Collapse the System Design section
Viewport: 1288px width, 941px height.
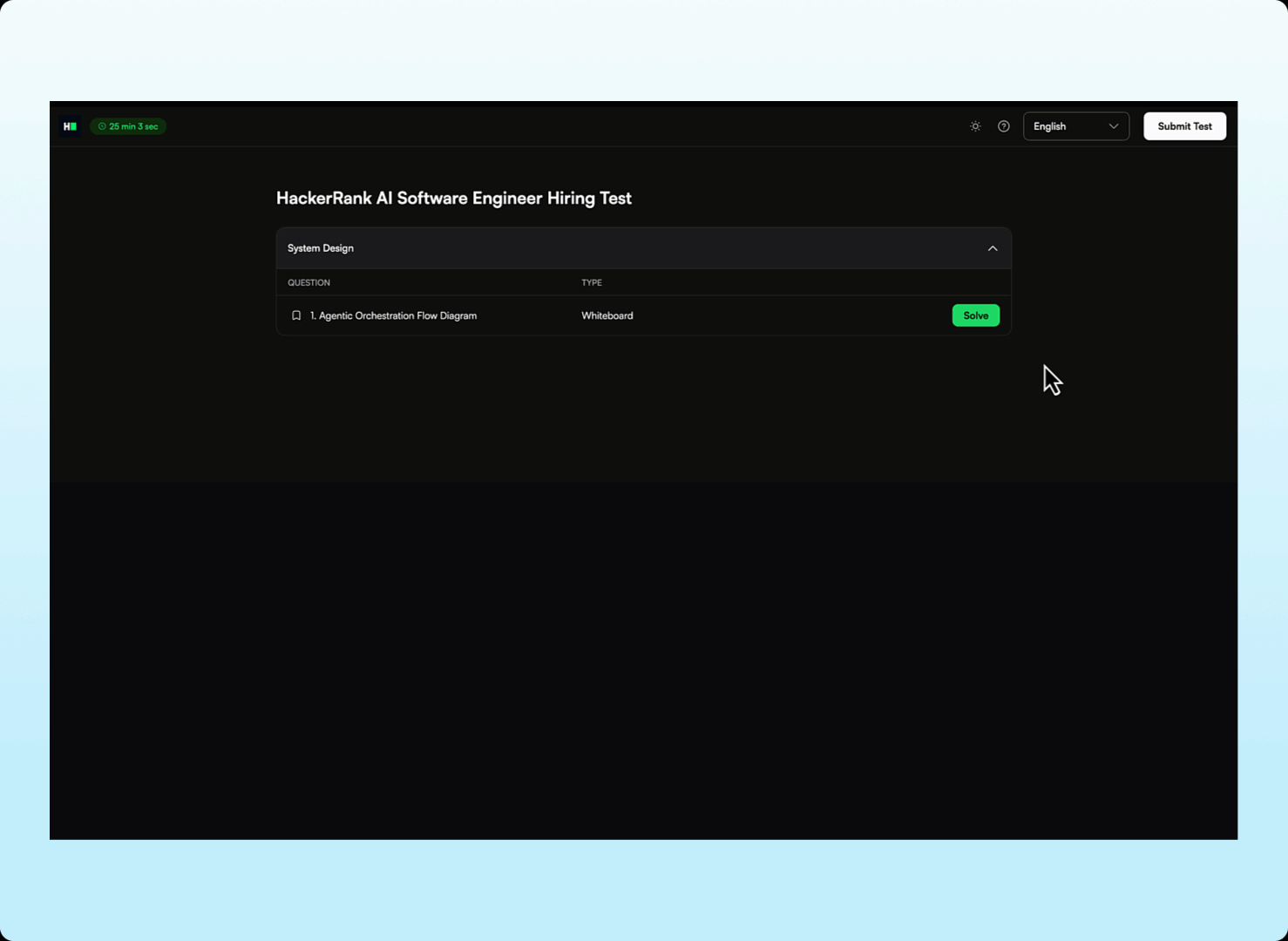[x=993, y=248]
